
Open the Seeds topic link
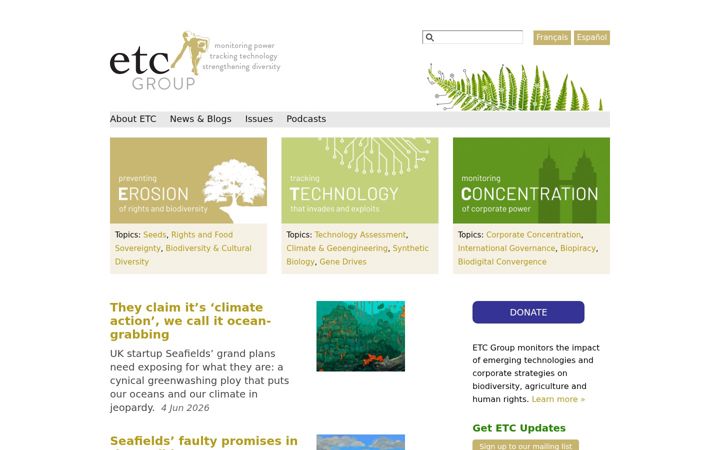(x=155, y=235)
